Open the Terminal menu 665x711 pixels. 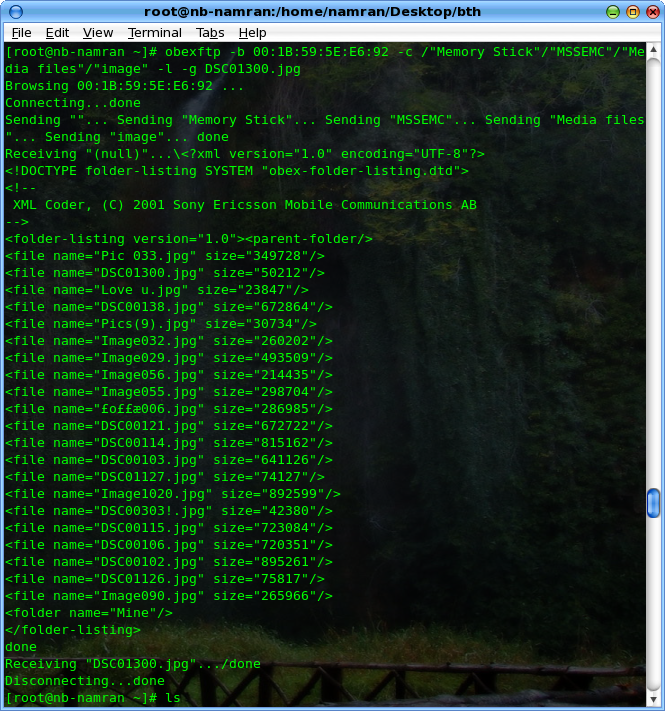154,33
